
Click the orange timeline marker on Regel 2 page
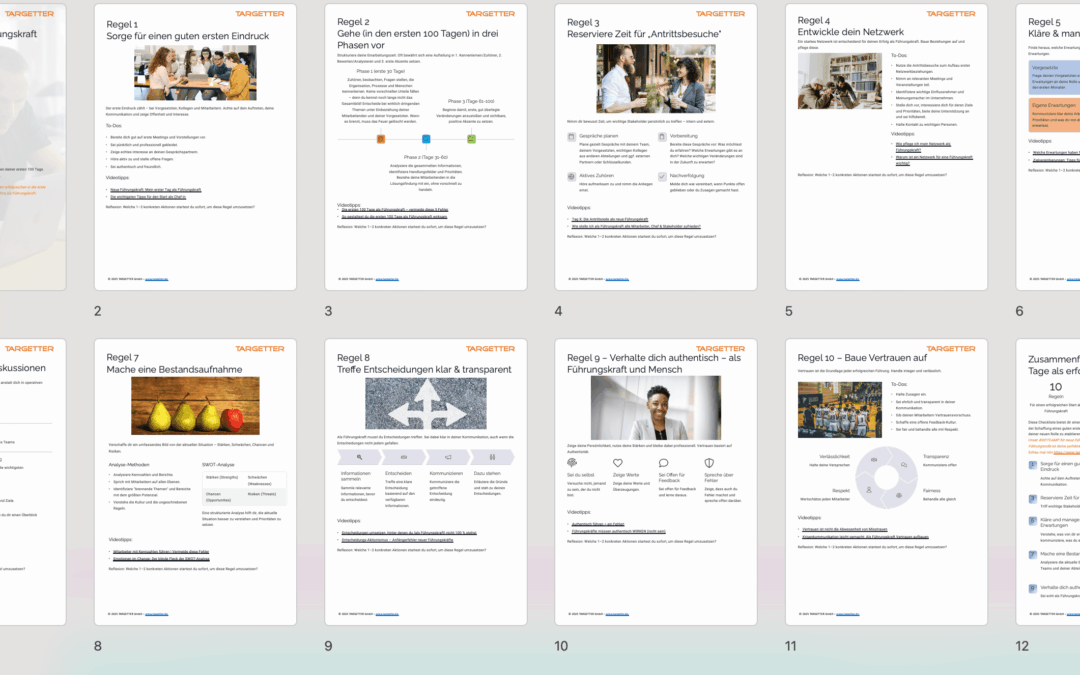381,139
